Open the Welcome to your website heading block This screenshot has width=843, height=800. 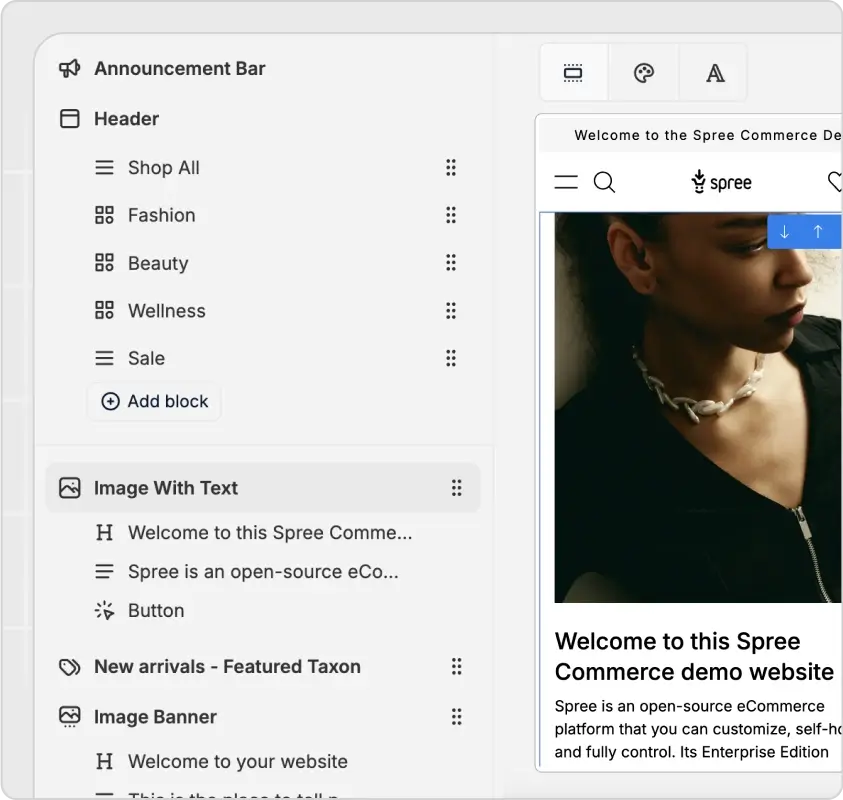point(237,762)
